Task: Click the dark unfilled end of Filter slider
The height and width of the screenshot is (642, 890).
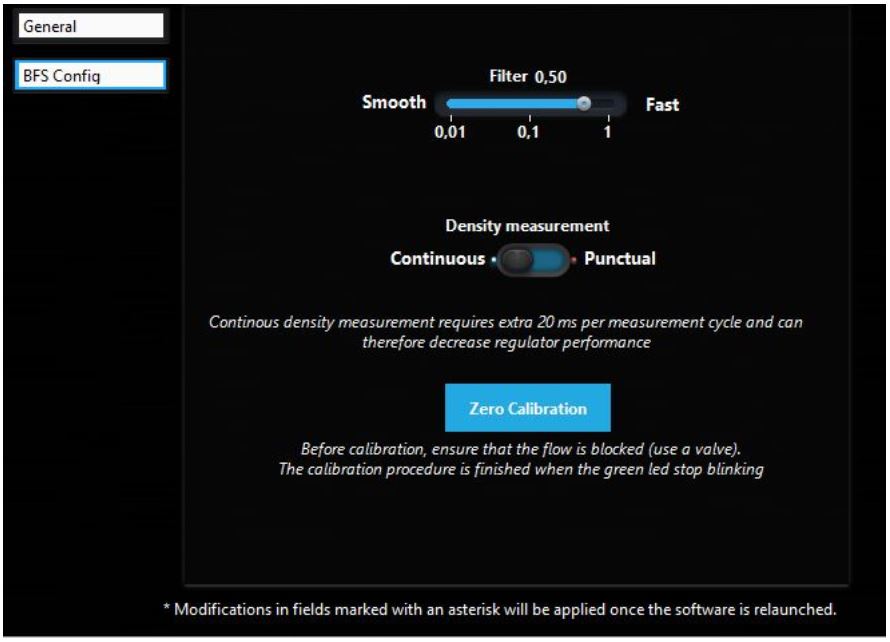Action: (605, 103)
